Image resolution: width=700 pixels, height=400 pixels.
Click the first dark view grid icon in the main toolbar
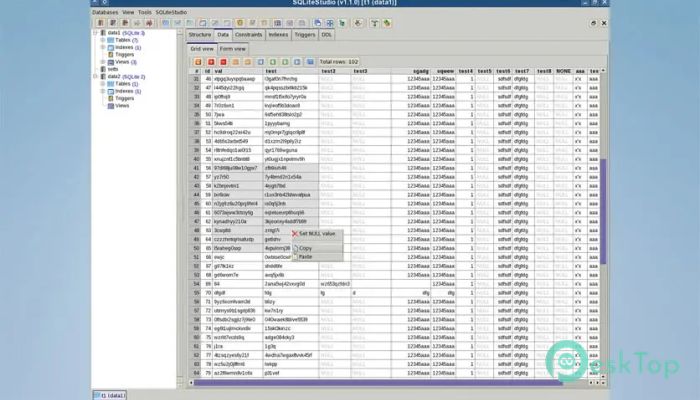pyautogui.click(x=277, y=23)
